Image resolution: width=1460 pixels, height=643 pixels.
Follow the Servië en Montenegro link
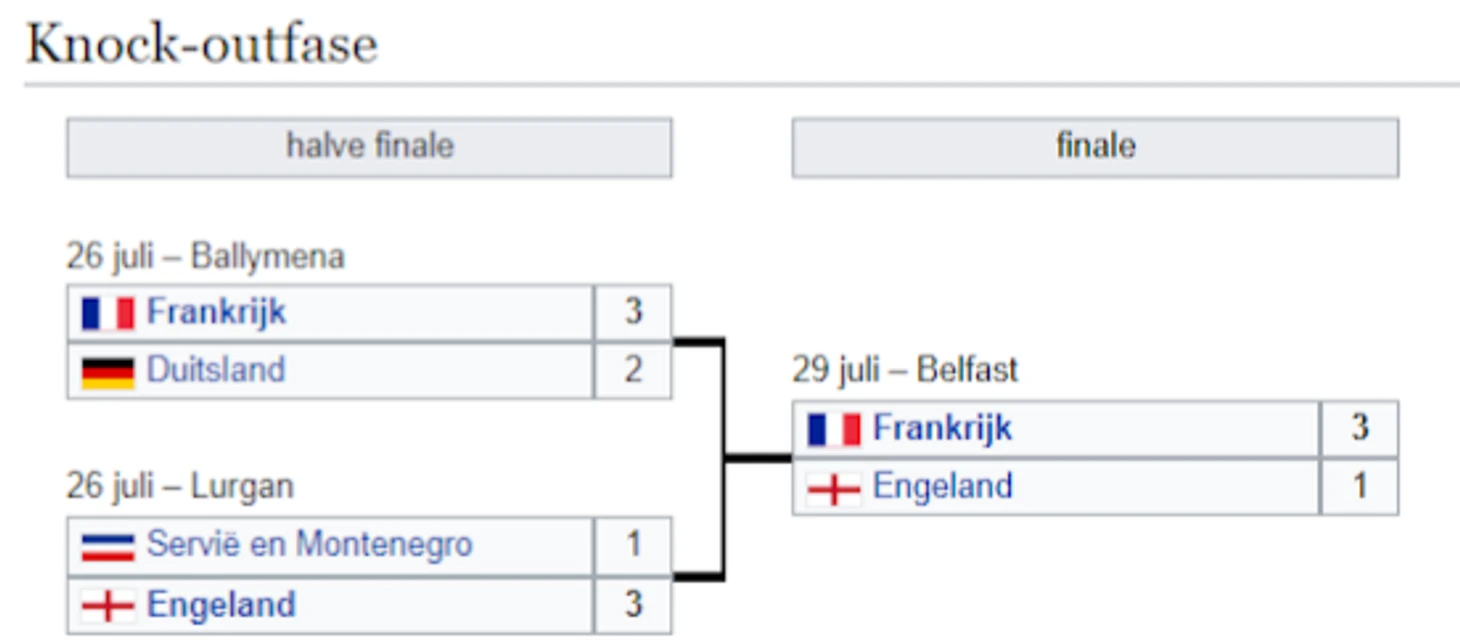click(x=309, y=545)
